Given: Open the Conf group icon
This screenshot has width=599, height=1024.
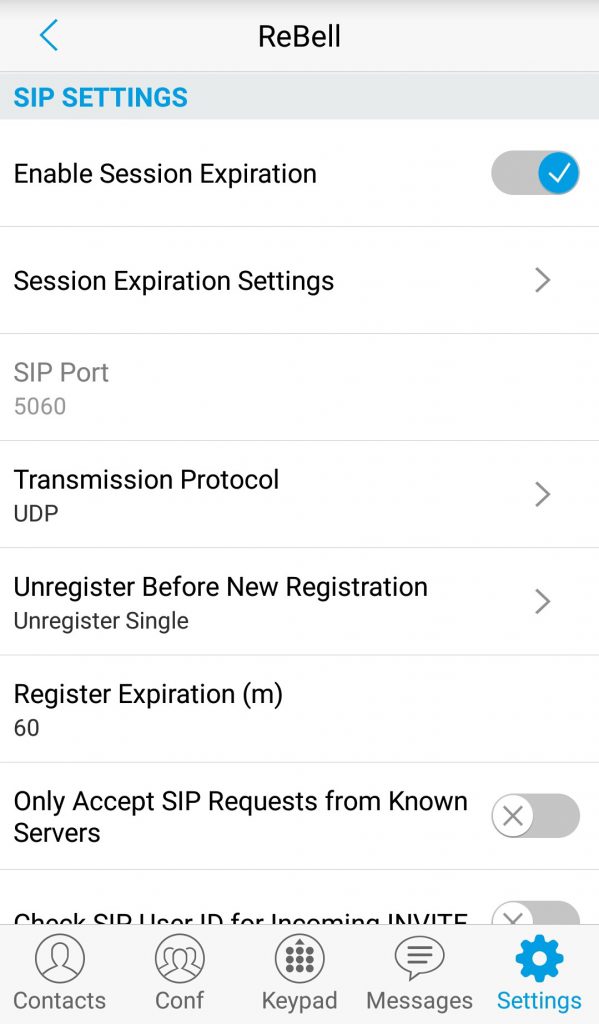Looking at the screenshot, I should tap(180, 958).
